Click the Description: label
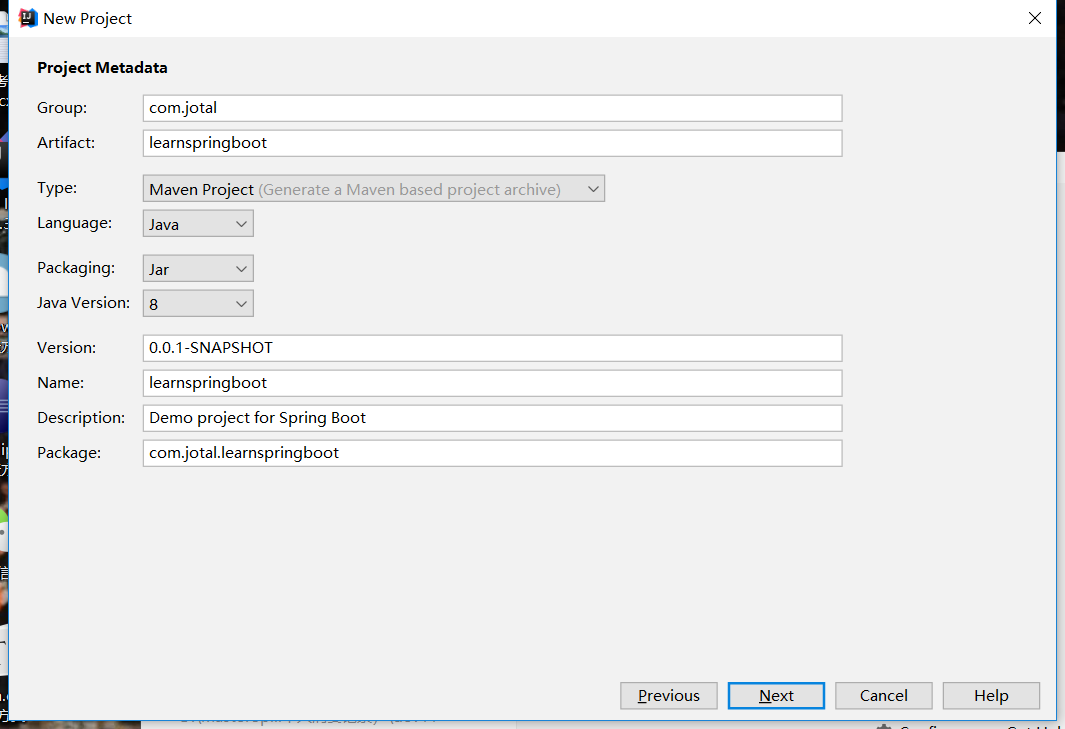This screenshot has width=1065, height=729. pyautogui.click(x=81, y=418)
